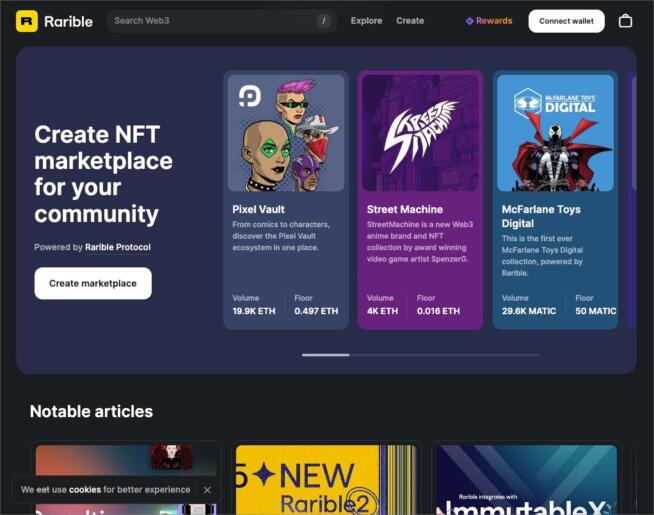Click the Pixel Vault logo on card image

click(x=249, y=95)
